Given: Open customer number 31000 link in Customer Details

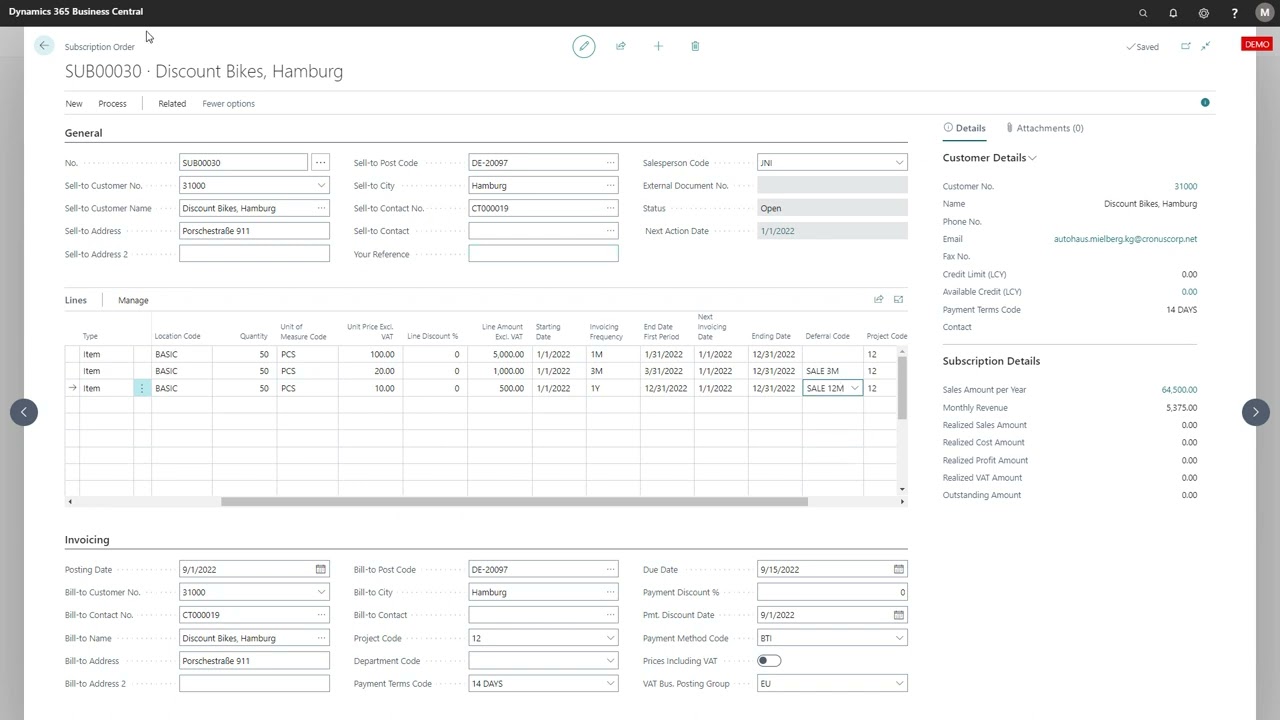Looking at the screenshot, I should point(1185,186).
